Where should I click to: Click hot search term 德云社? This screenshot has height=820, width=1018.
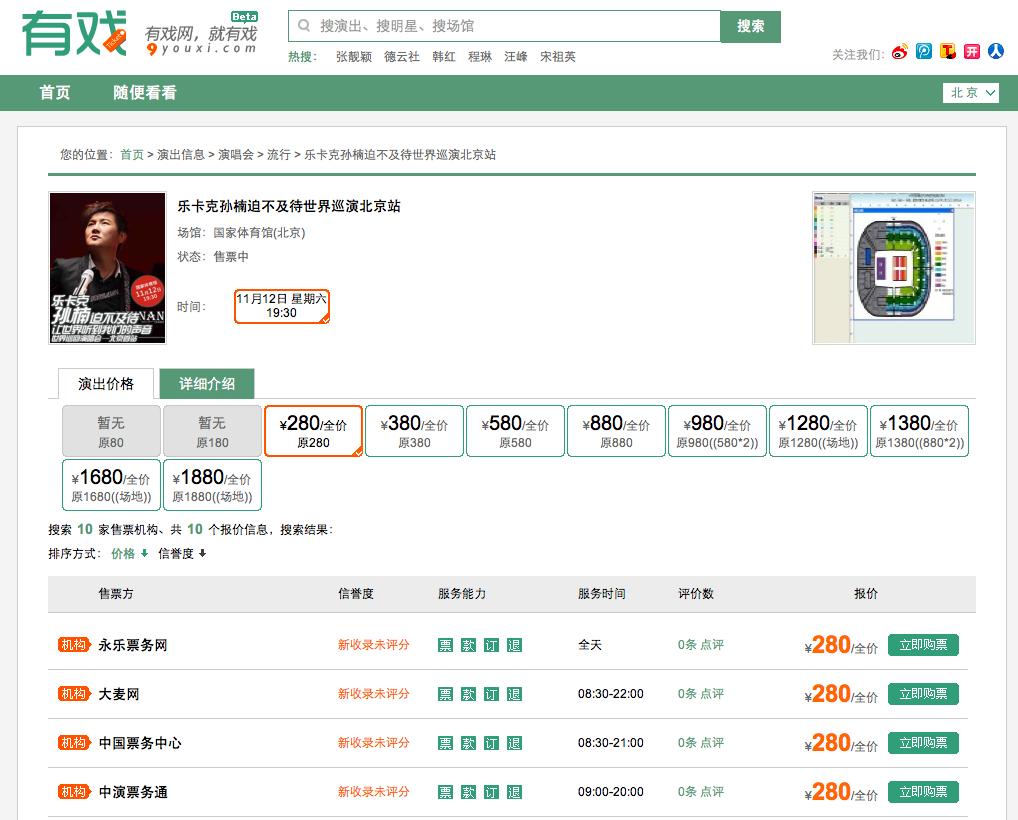tap(402, 56)
